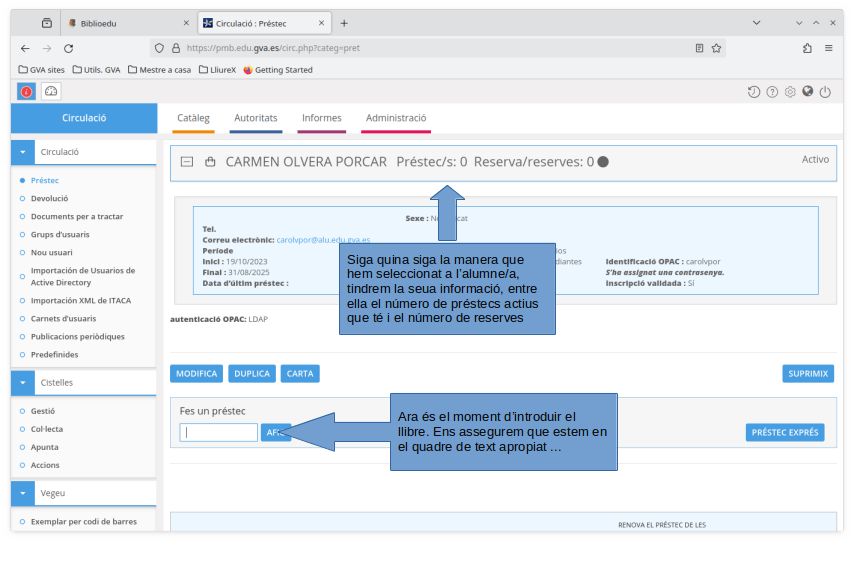The width and height of the screenshot is (854, 586).
Task: Collapse the Cistelles sidebar section
Action: click(x=23, y=383)
